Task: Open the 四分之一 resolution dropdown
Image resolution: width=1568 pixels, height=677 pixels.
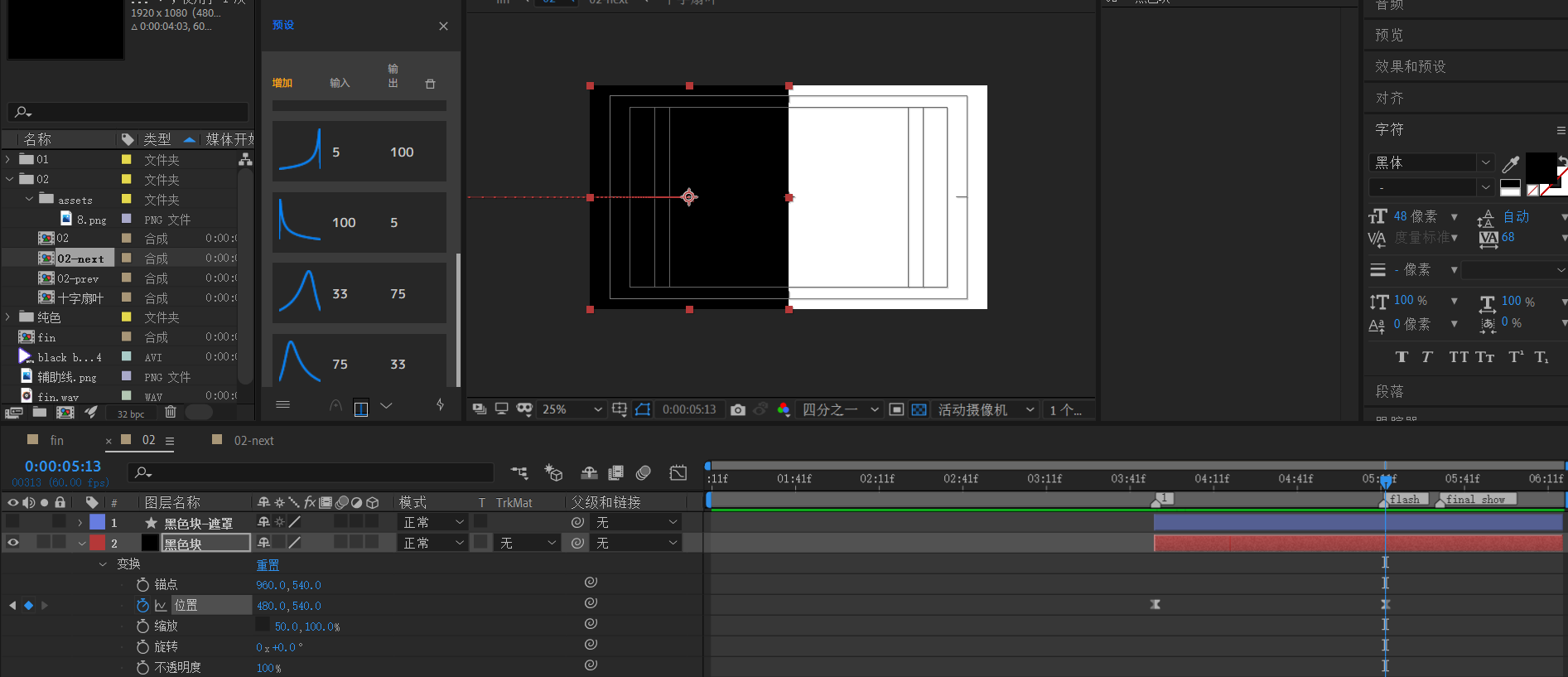Action: click(x=840, y=409)
